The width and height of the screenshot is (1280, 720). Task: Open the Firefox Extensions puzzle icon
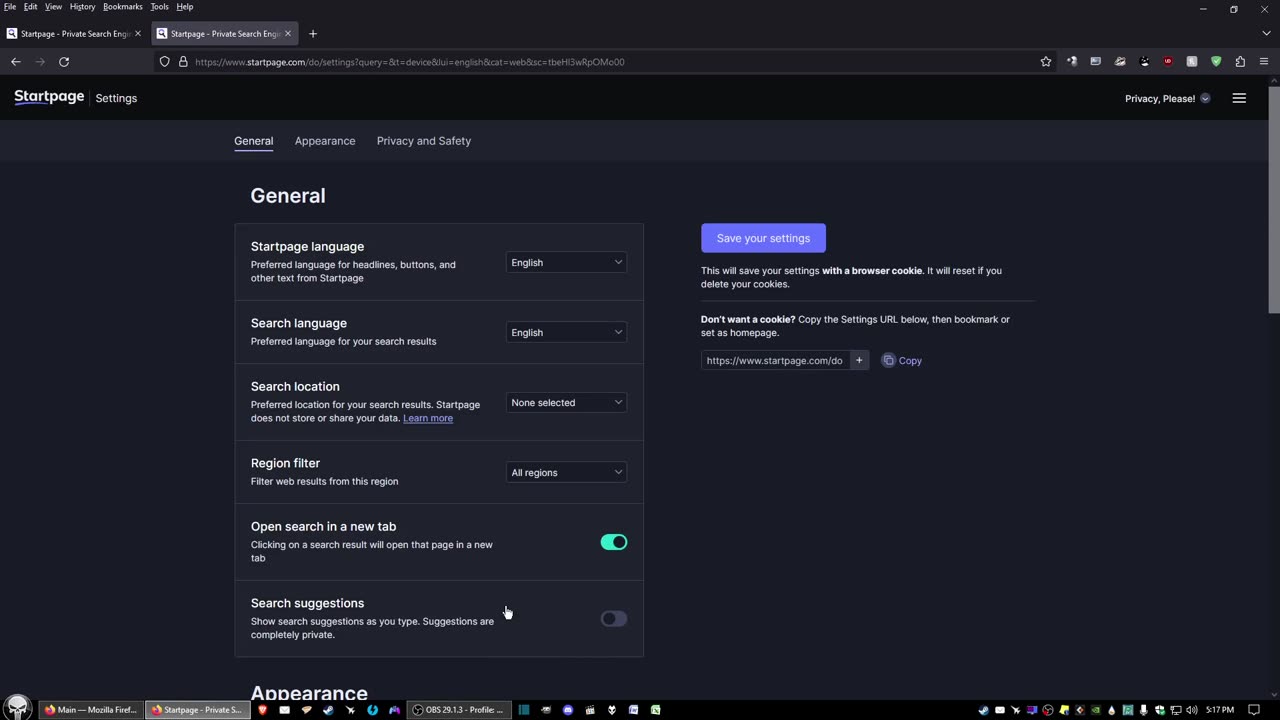tap(1240, 61)
